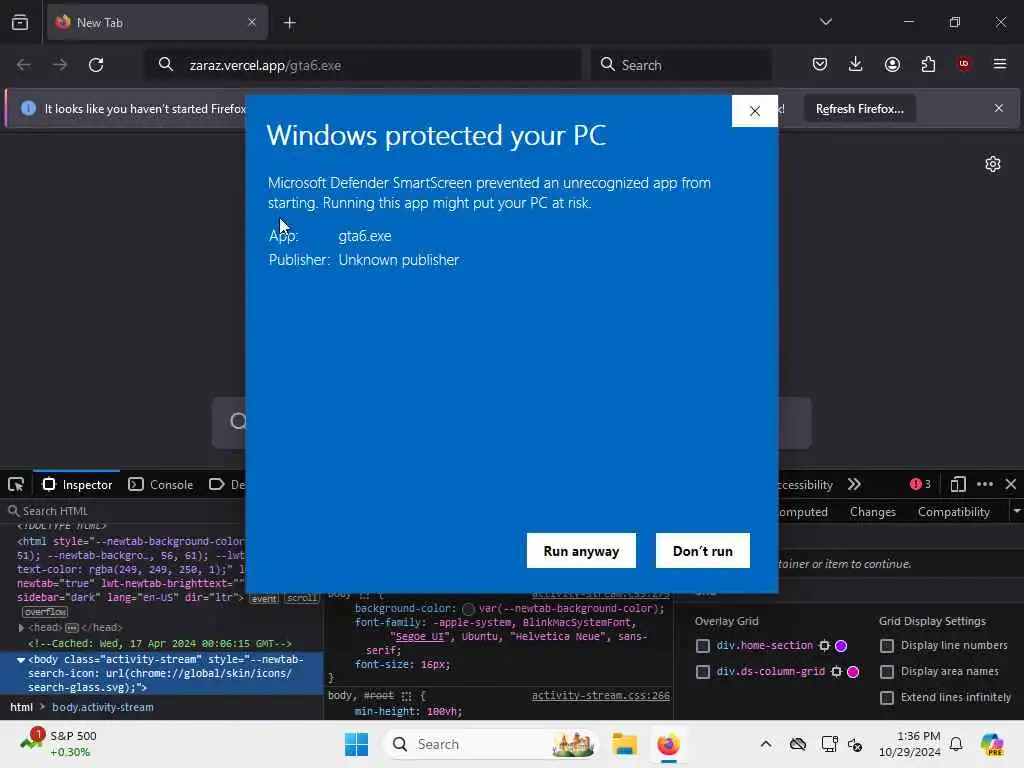This screenshot has height=768, width=1024.
Task: Go back using back arrow
Action: pos(24,65)
